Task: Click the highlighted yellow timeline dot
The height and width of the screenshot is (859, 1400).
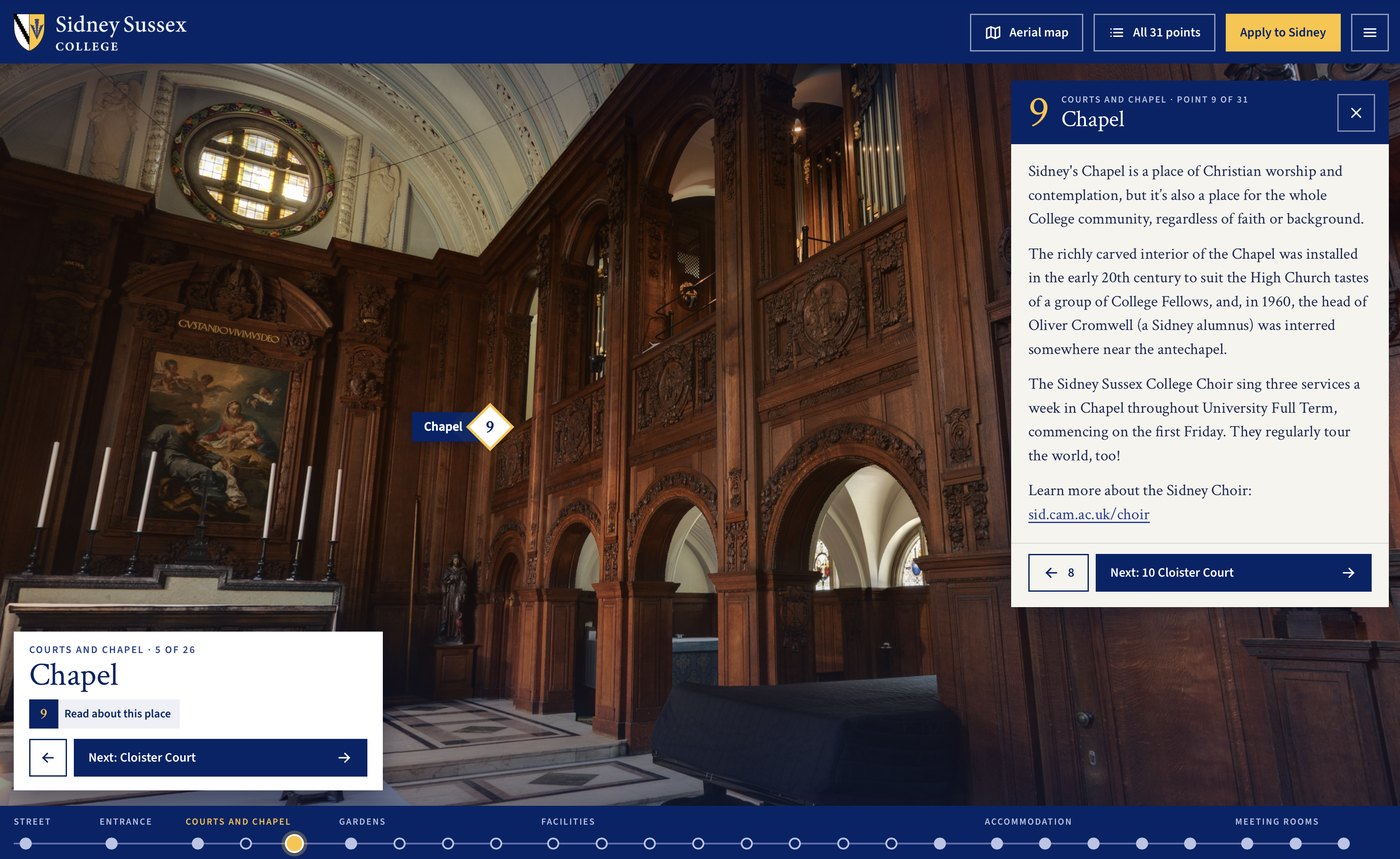Action: click(x=294, y=844)
